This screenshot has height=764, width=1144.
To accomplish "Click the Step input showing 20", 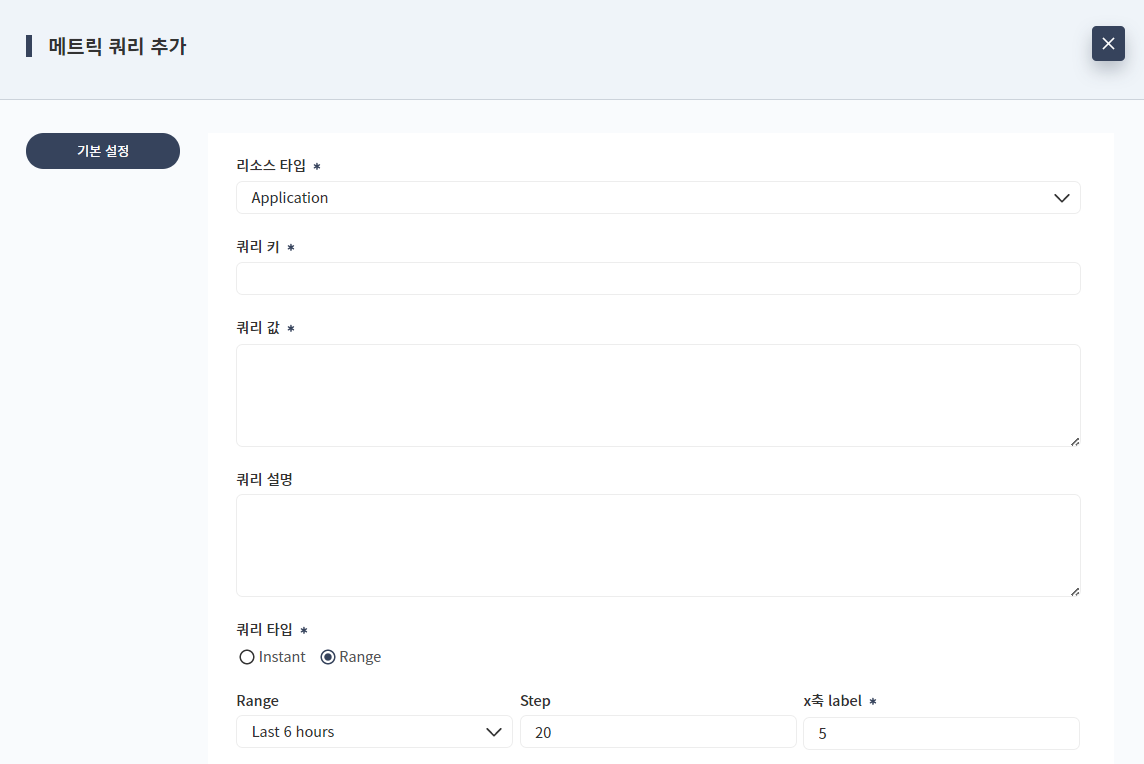I will point(658,732).
